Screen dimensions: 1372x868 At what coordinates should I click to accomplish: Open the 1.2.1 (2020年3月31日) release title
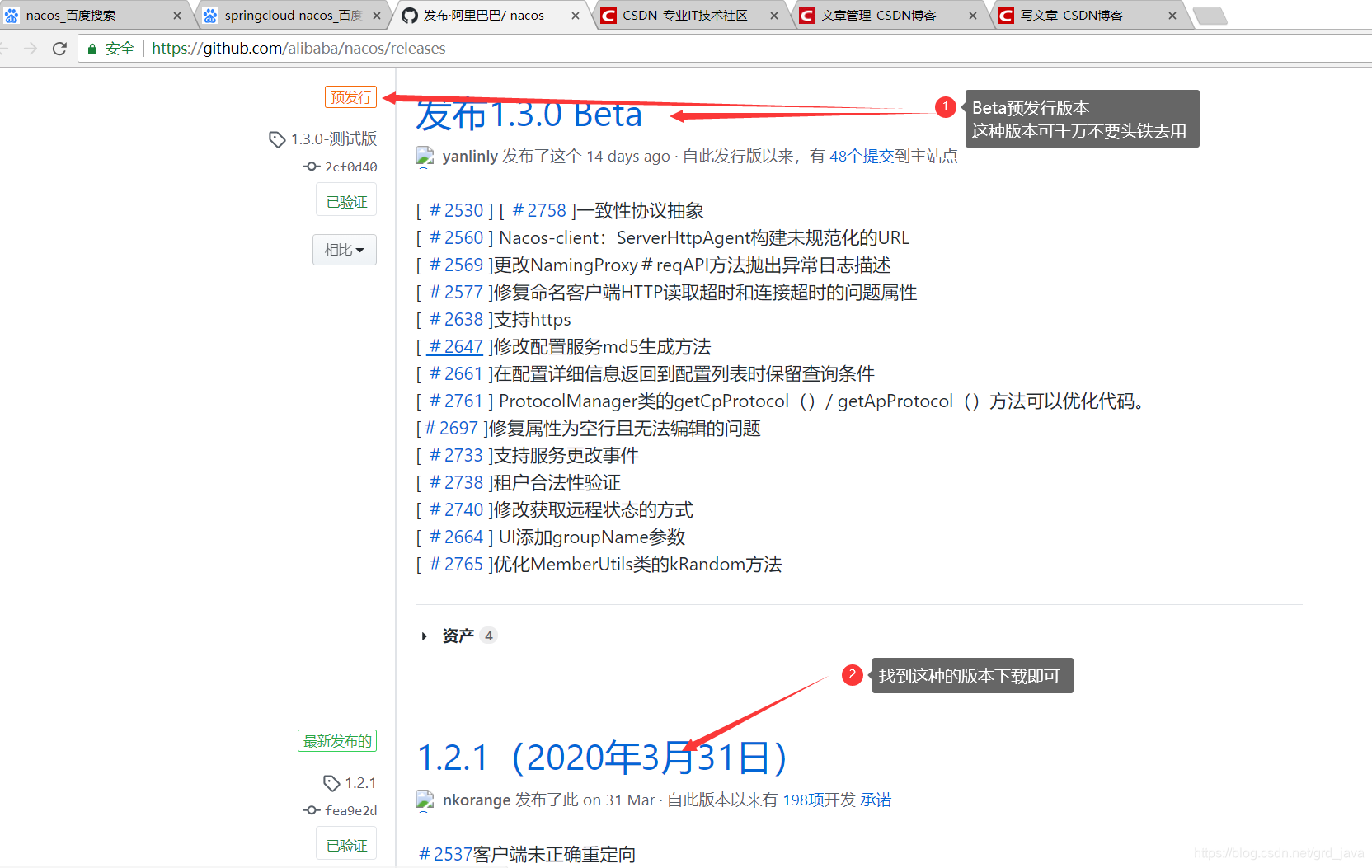(x=602, y=758)
